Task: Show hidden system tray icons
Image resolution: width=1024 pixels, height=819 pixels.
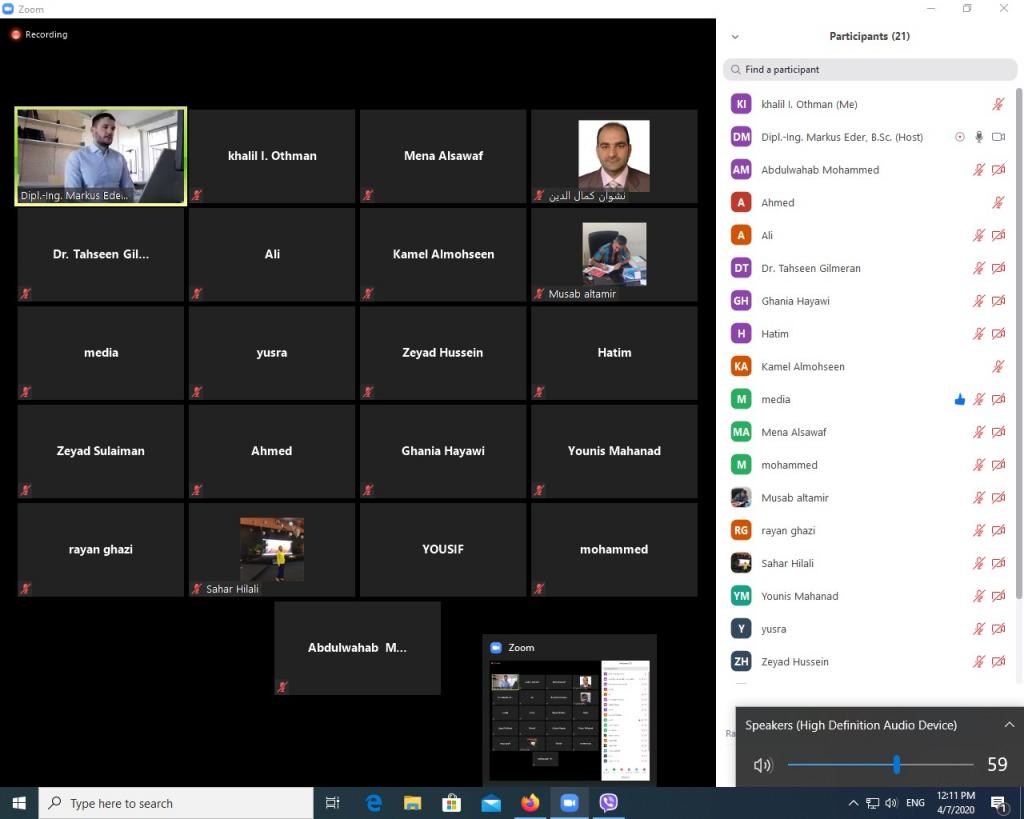Action: 853,803
